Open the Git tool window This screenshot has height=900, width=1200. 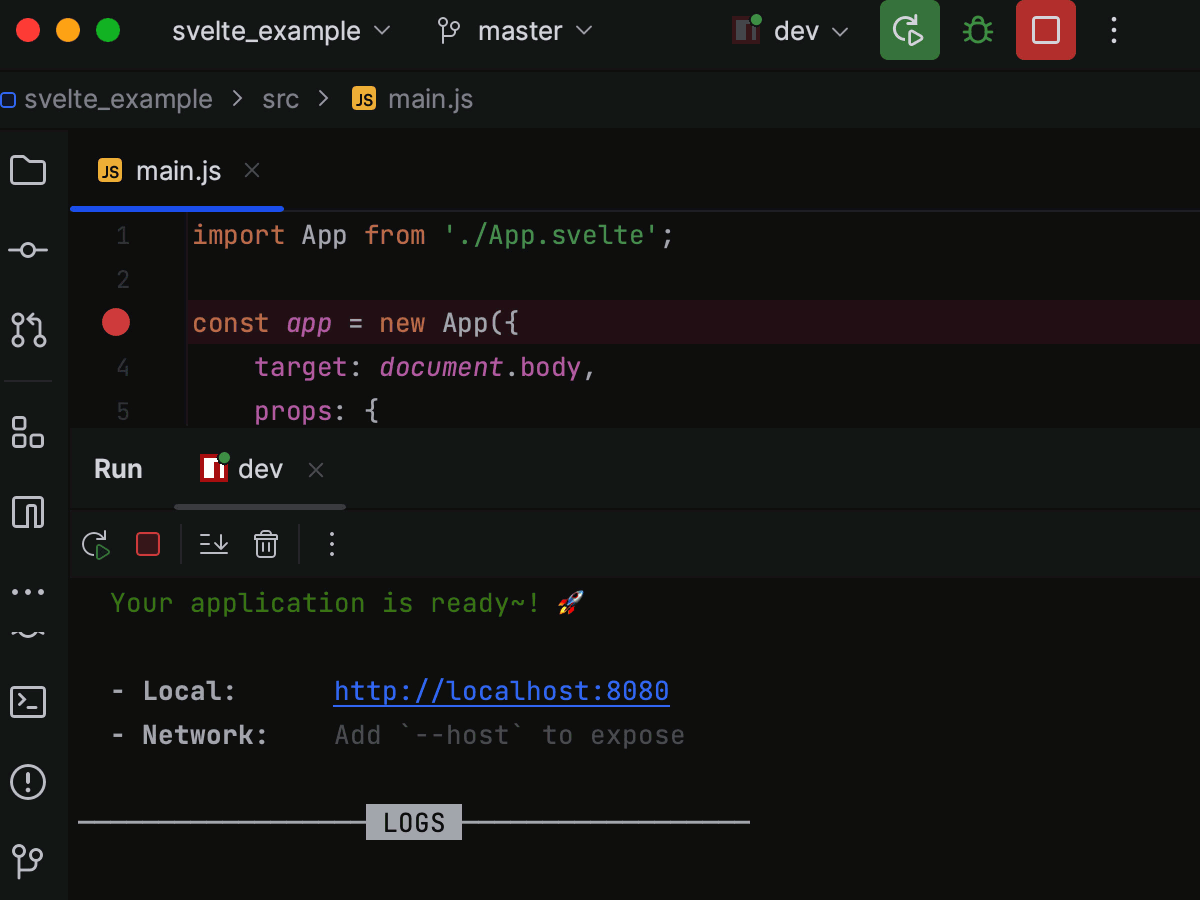(28, 859)
